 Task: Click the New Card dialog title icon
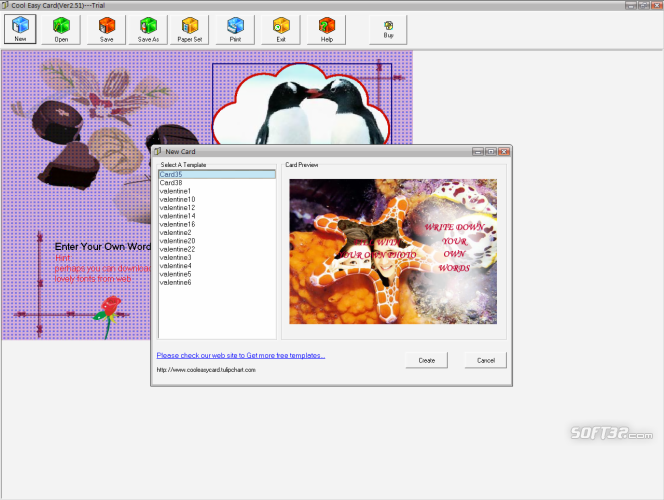(x=158, y=151)
